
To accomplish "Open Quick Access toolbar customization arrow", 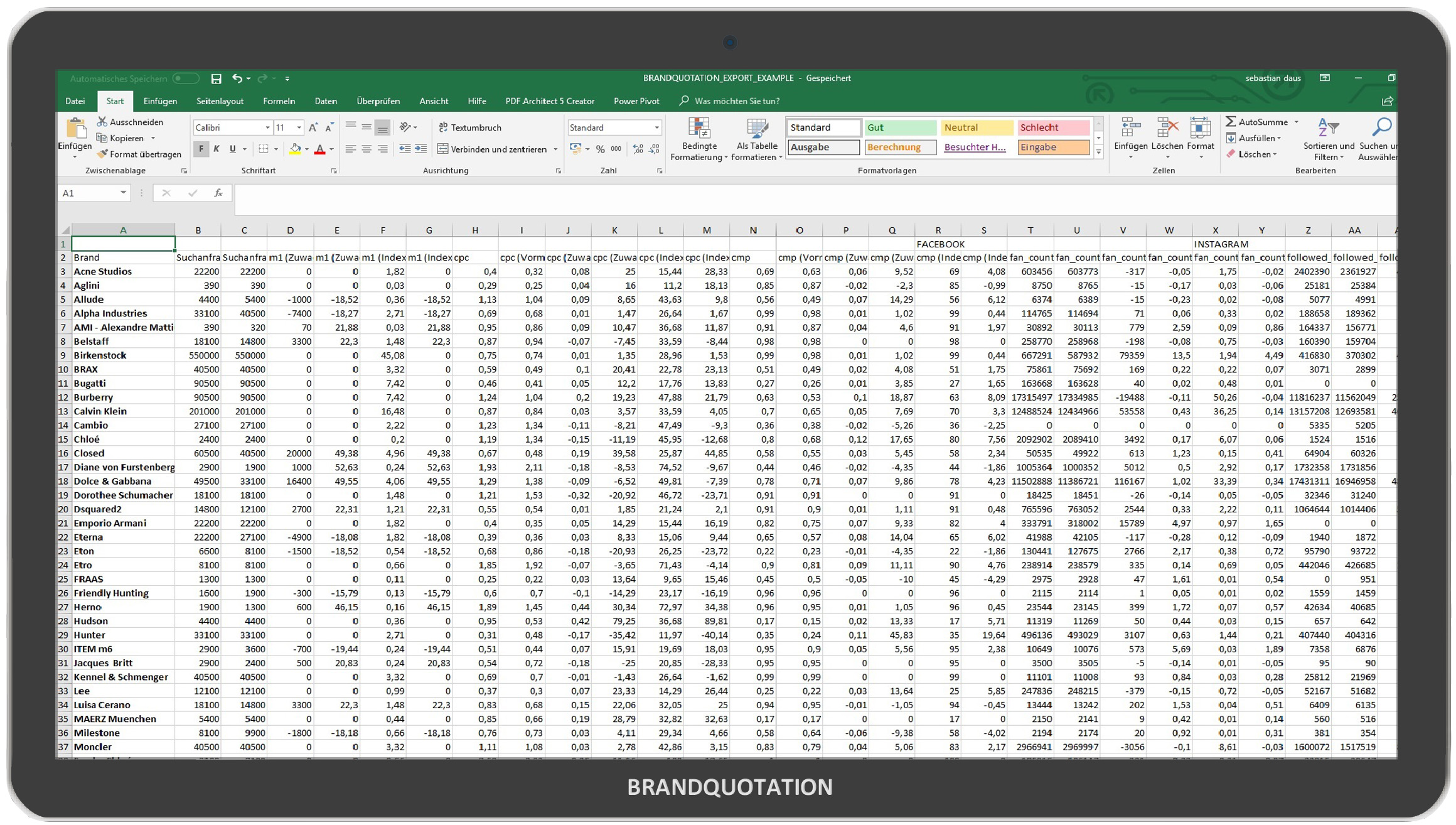I will [x=287, y=78].
